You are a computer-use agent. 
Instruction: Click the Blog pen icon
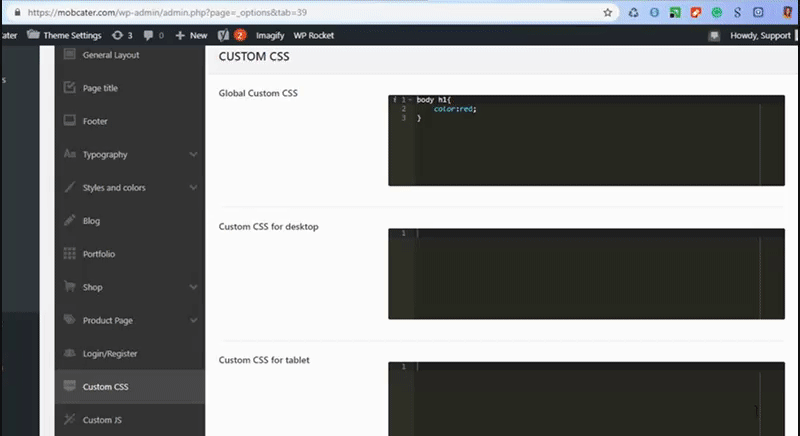[x=69, y=220]
